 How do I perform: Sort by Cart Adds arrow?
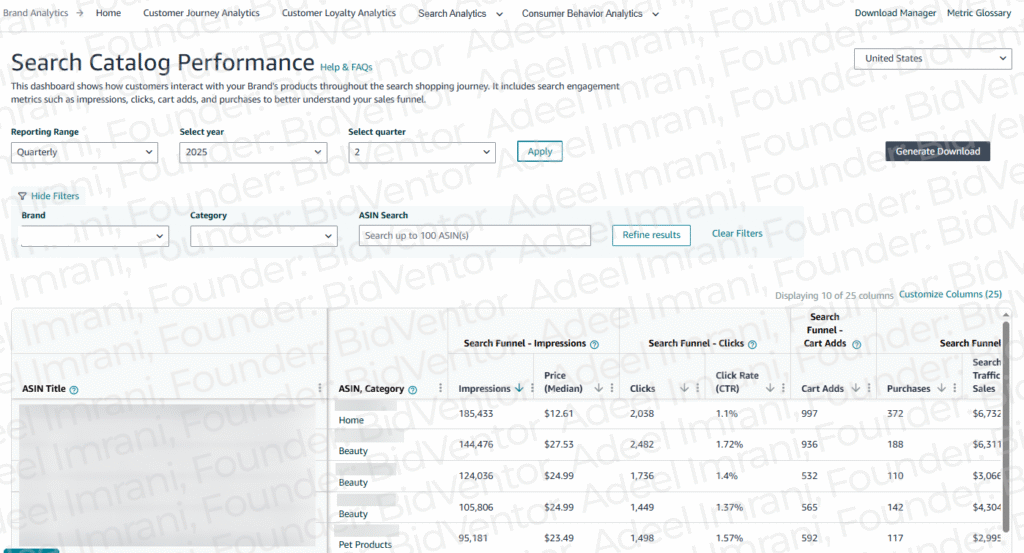point(856,388)
